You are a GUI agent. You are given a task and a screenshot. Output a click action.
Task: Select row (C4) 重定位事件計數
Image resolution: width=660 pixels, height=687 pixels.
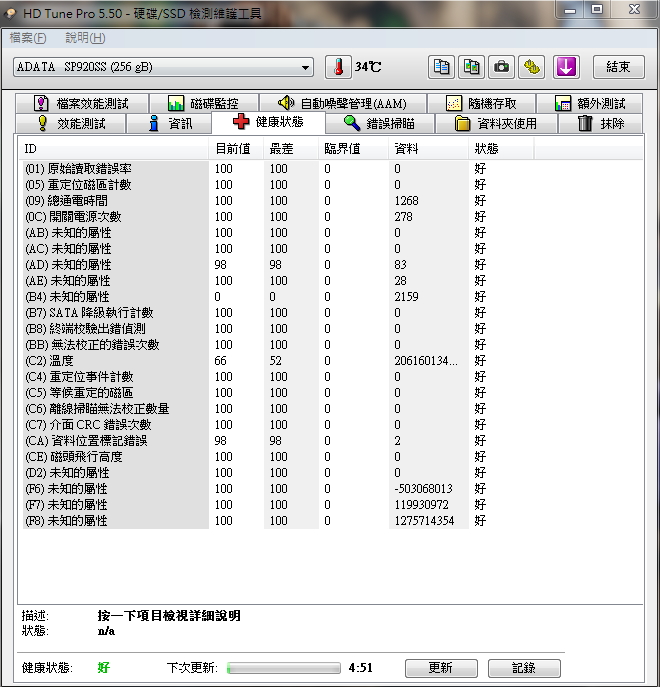click(279, 376)
